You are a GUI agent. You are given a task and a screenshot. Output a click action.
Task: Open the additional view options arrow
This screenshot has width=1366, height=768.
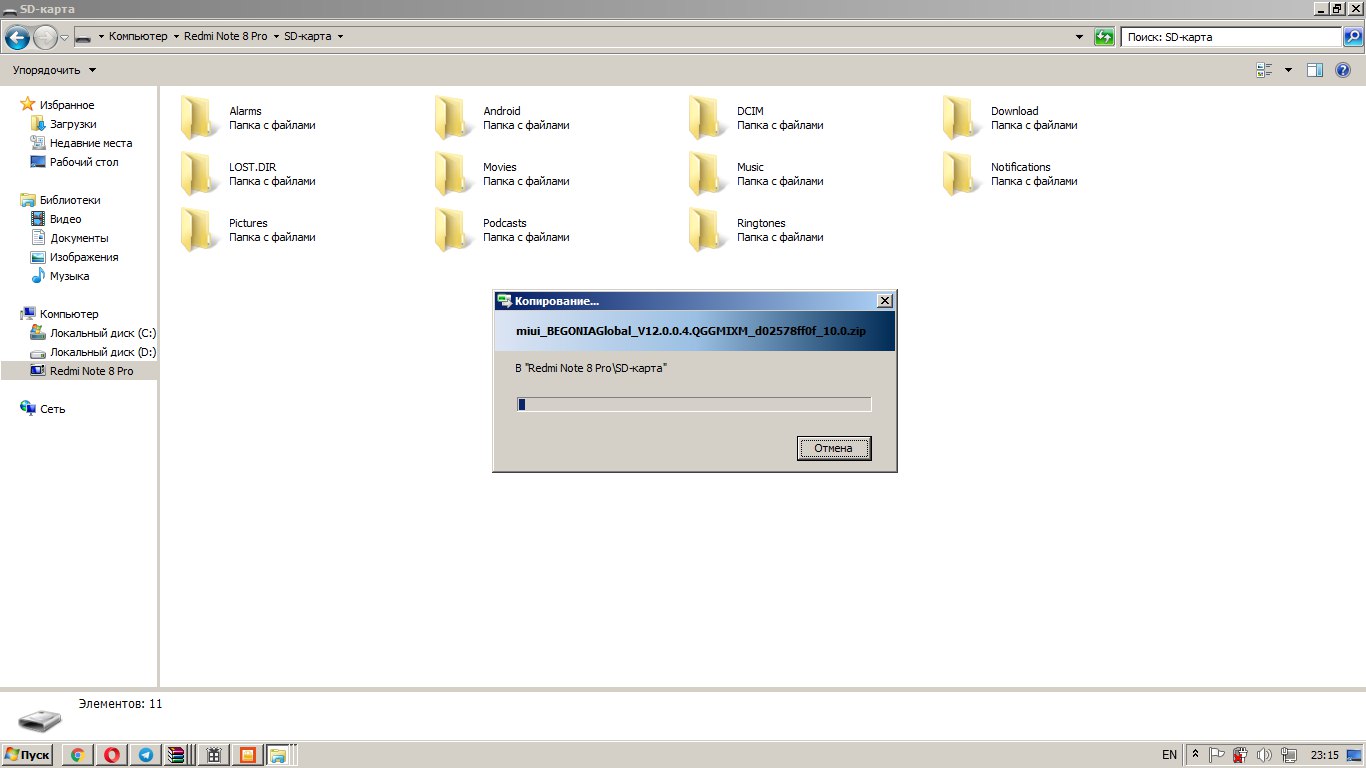(1288, 70)
